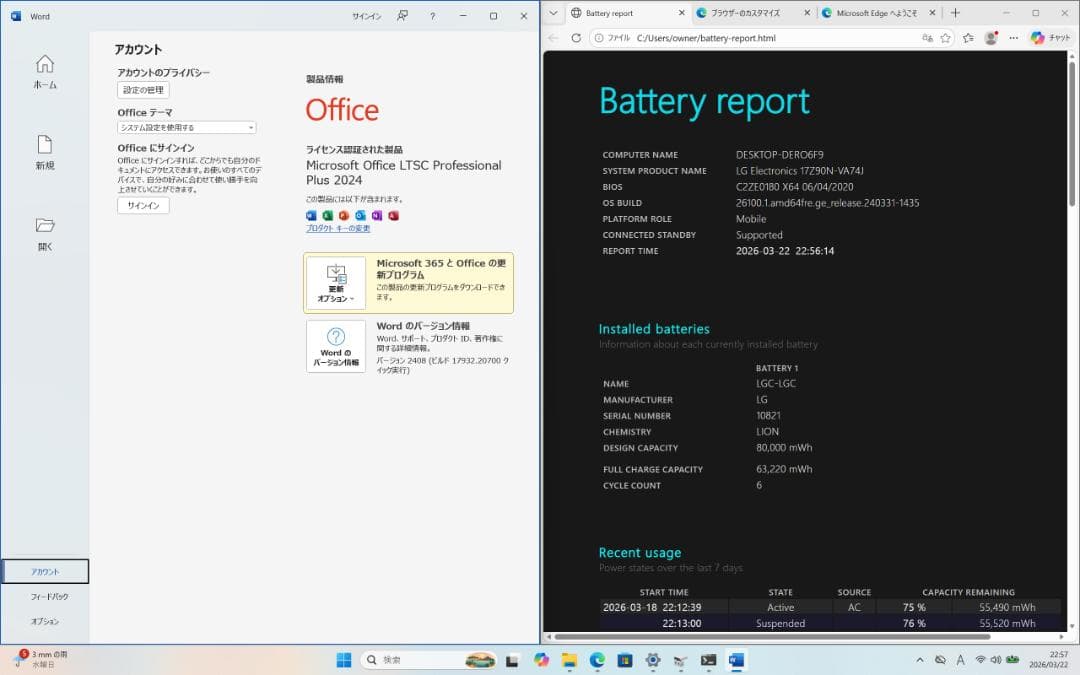
Task: Open the Home (ホーム) page in Word
Action: 45,72
